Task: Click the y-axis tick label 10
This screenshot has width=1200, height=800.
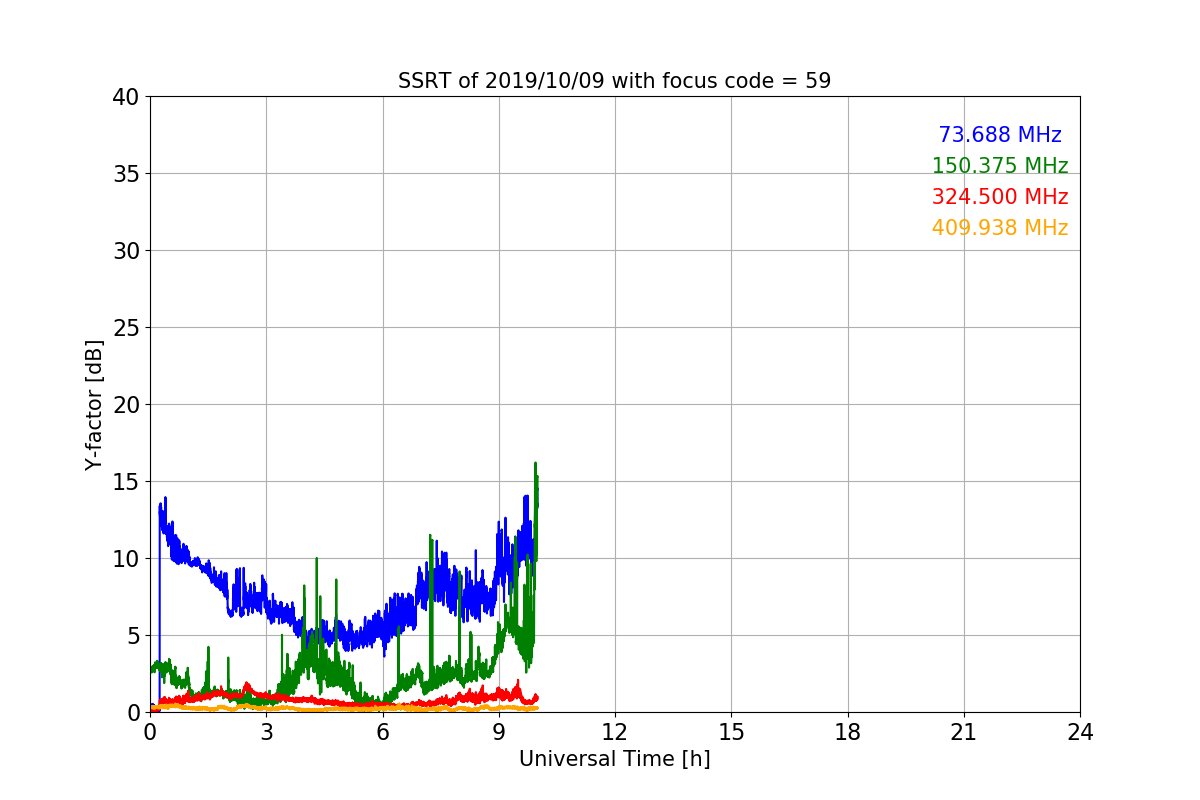Action: [125, 559]
